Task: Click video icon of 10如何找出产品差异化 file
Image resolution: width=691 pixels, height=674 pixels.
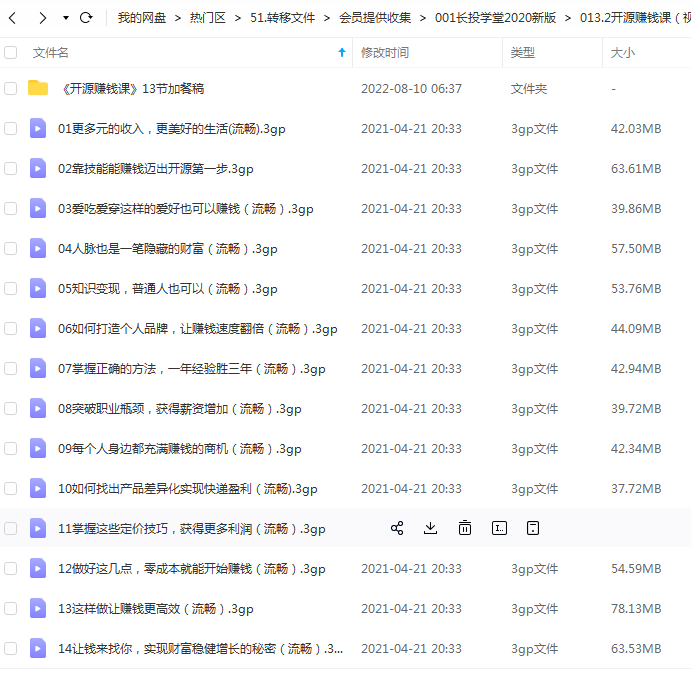Action: (38, 488)
